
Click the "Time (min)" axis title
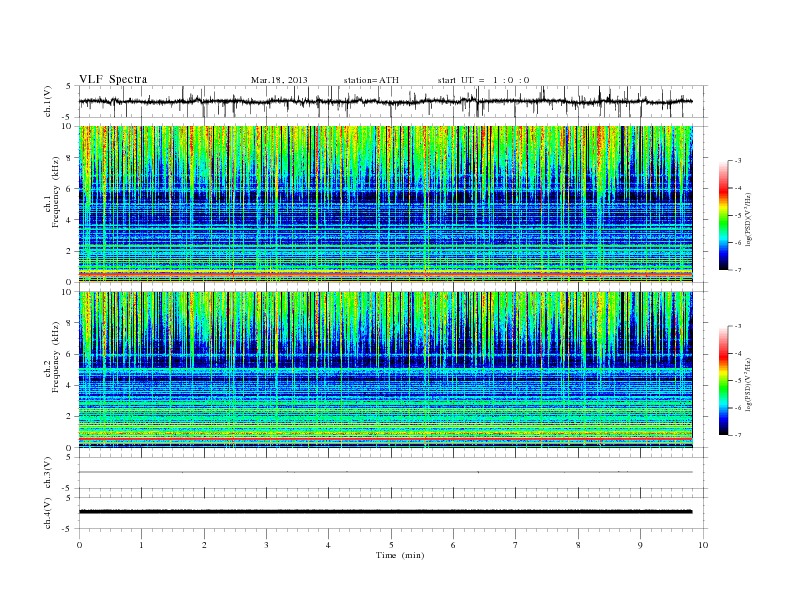(400, 555)
